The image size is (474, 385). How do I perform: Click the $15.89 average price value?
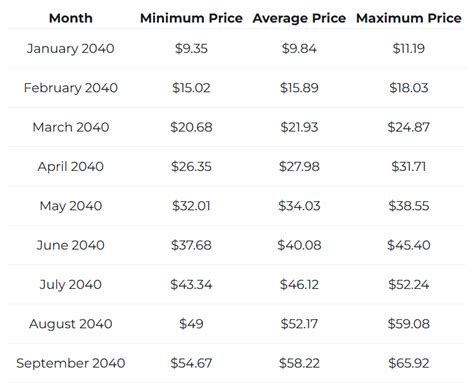click(299, 88)
